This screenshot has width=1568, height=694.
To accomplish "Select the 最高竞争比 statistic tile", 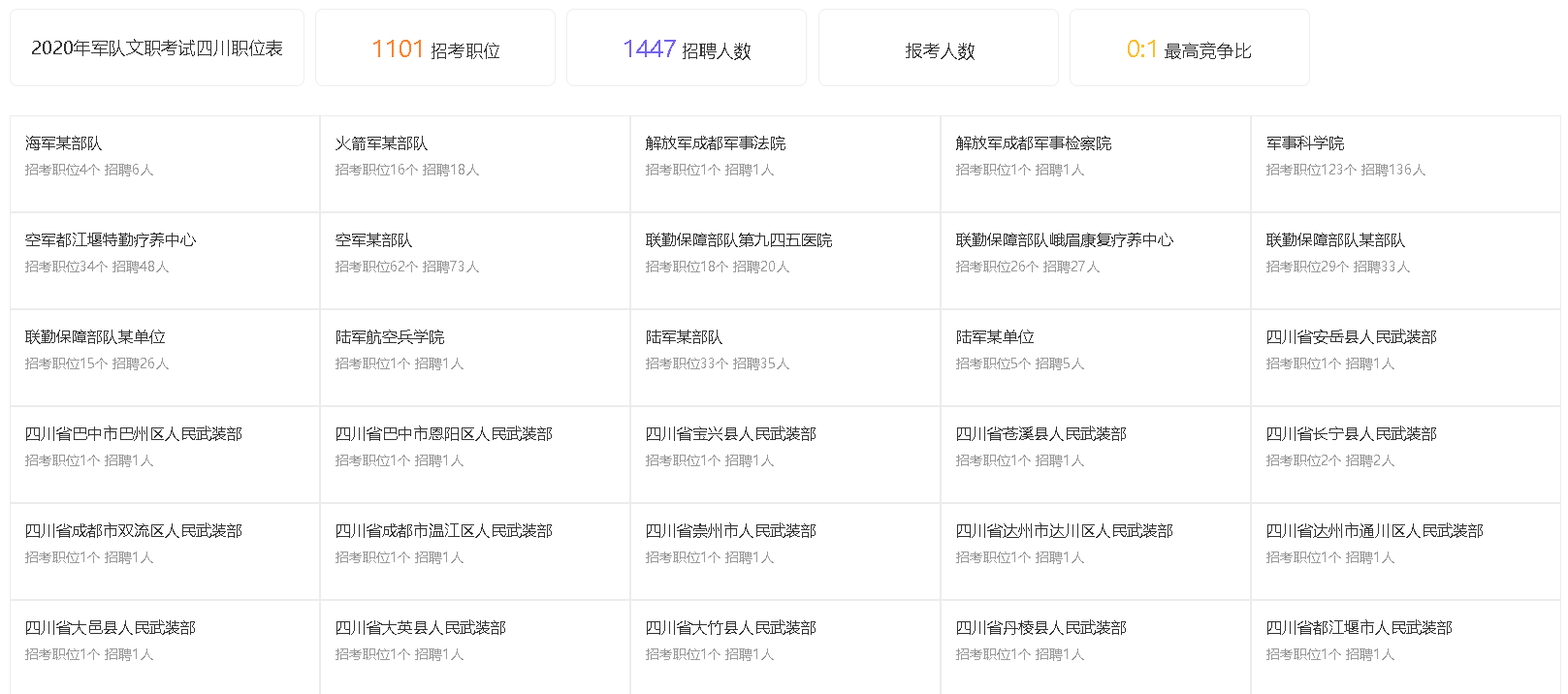I will click(1189, 48).
